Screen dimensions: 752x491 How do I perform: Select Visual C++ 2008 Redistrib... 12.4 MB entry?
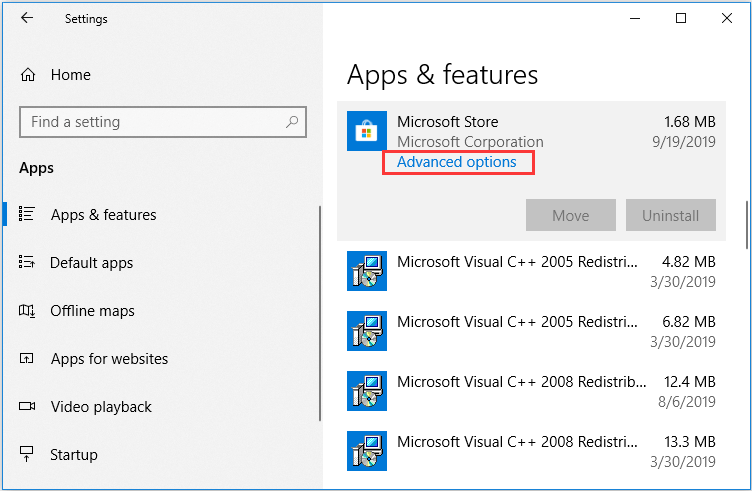[x=531, y=391]
